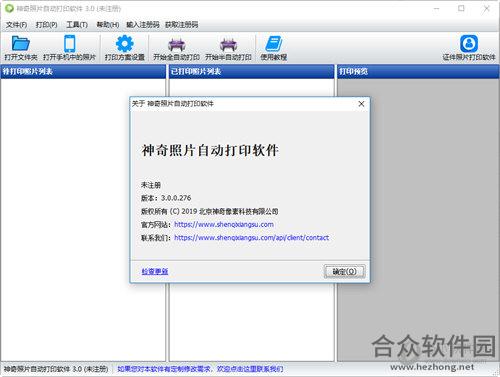
Task: Open the 文件(F) menu
Action: pos(17,25)
